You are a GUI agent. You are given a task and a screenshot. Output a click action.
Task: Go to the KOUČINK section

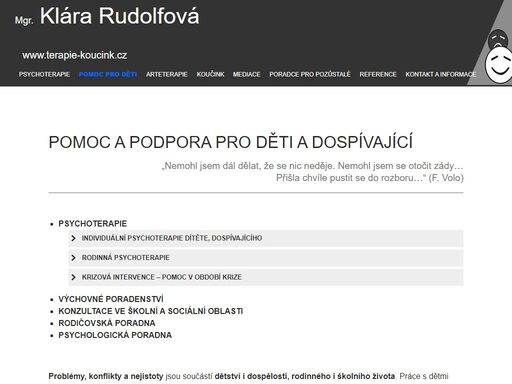210,74
